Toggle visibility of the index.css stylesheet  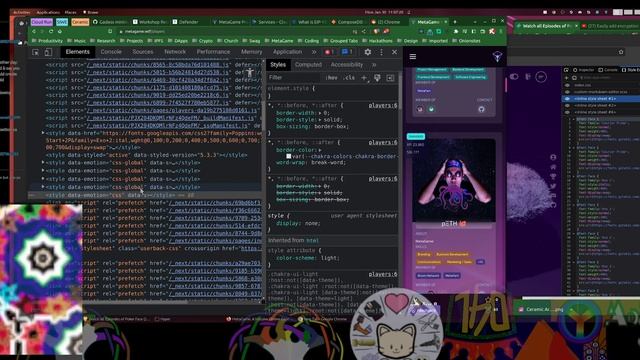(x=567, y=85)
